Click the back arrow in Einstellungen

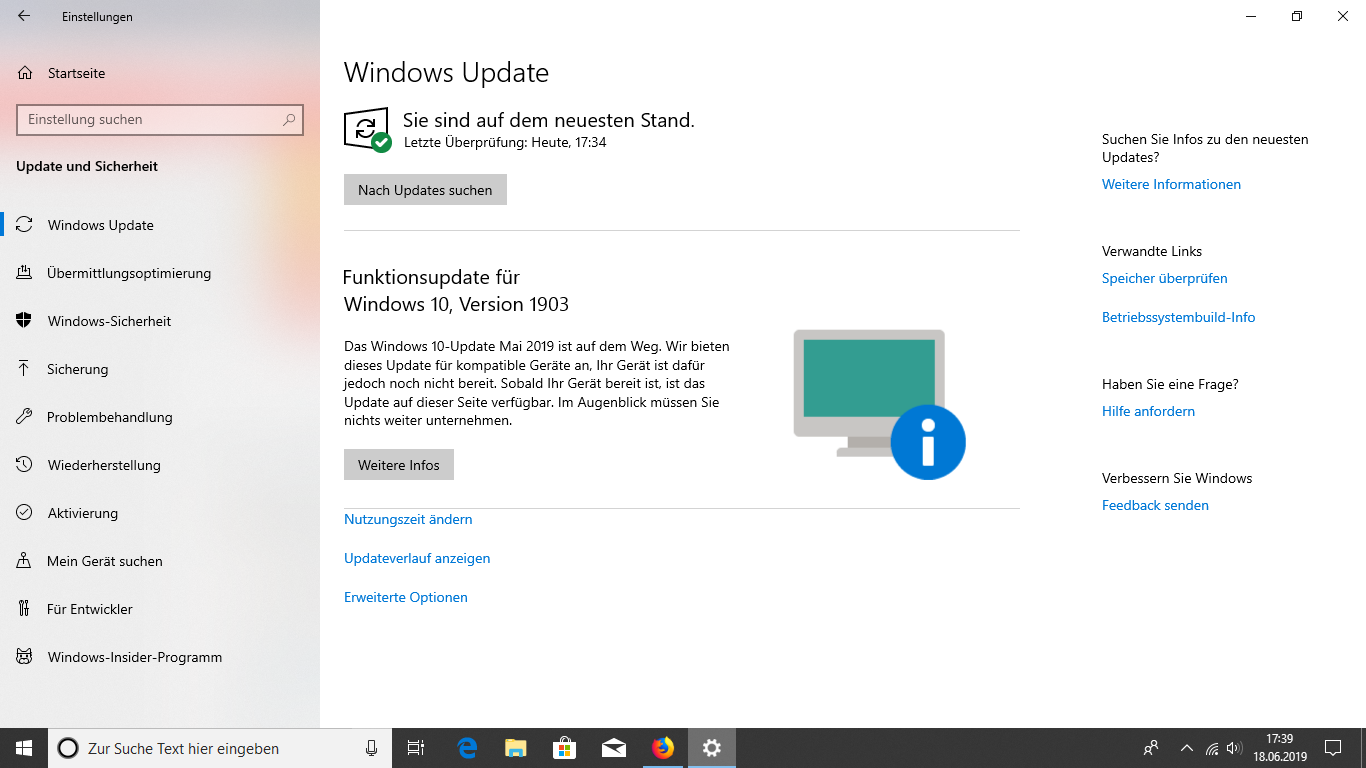click(24, 16)
